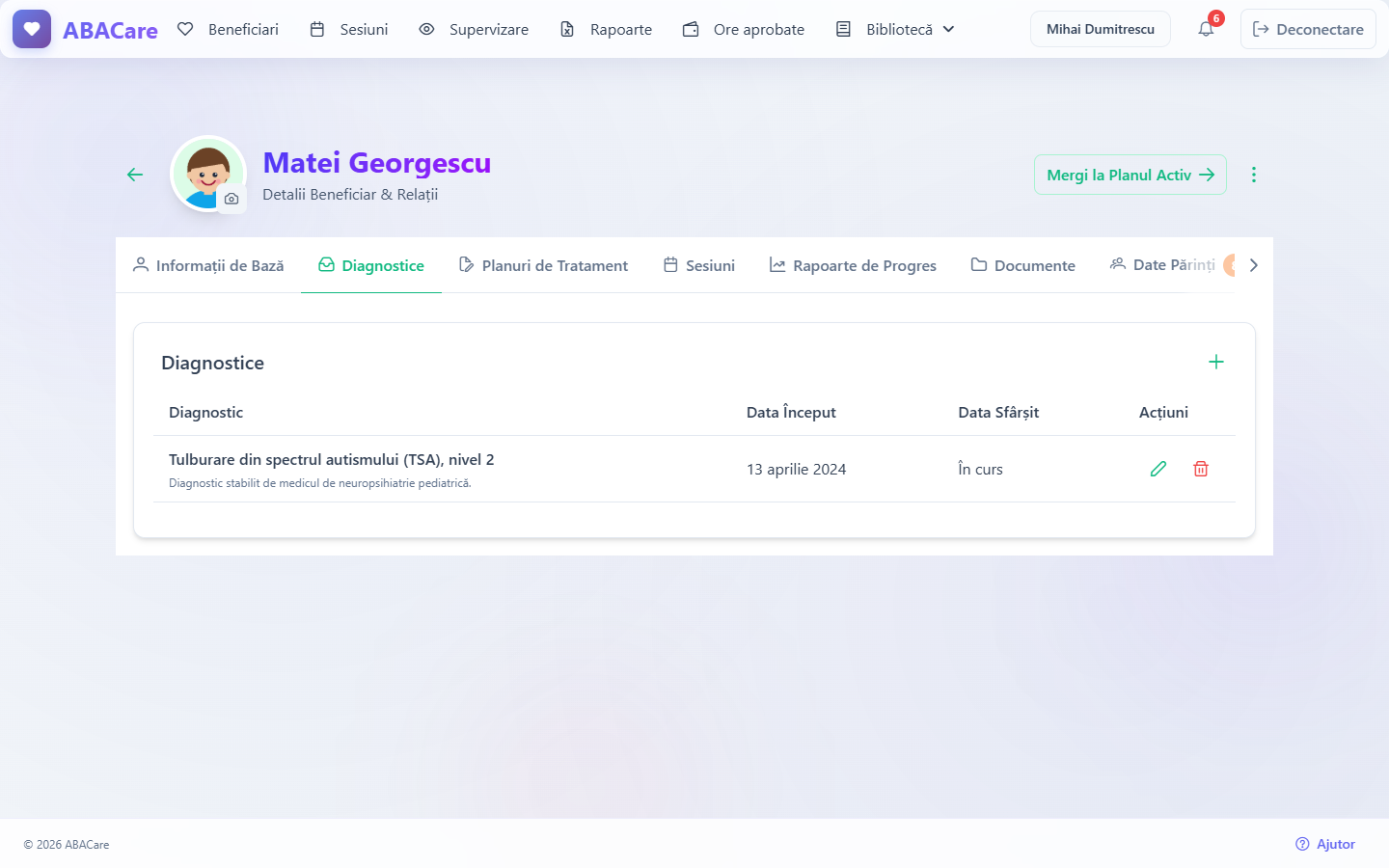Click the Mihai Dumitrescu user button
Screen dimensions: 1389x868
(x=1101, y=29)
